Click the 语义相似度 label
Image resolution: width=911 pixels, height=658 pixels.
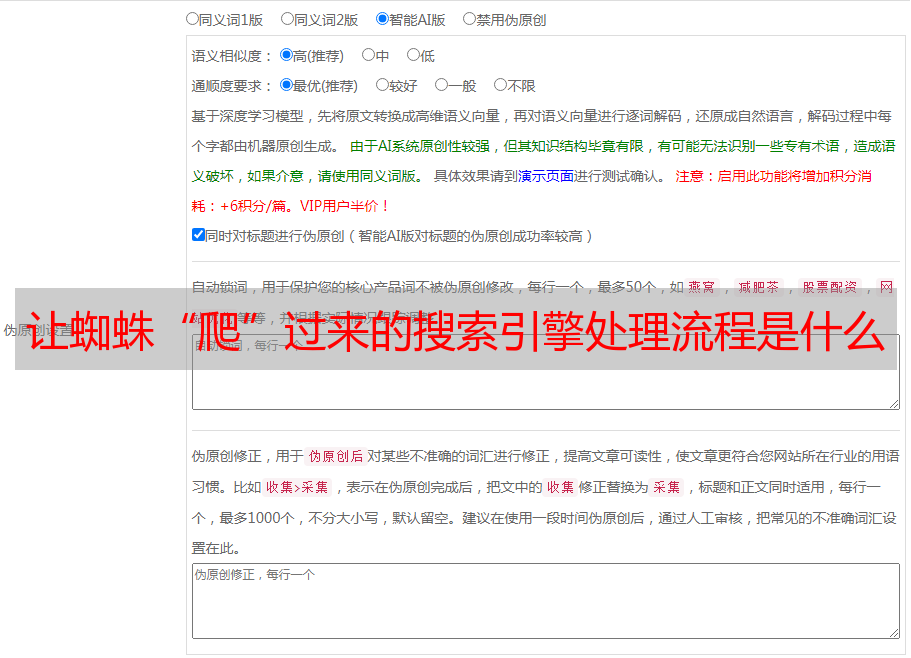[x=231, y=56]
